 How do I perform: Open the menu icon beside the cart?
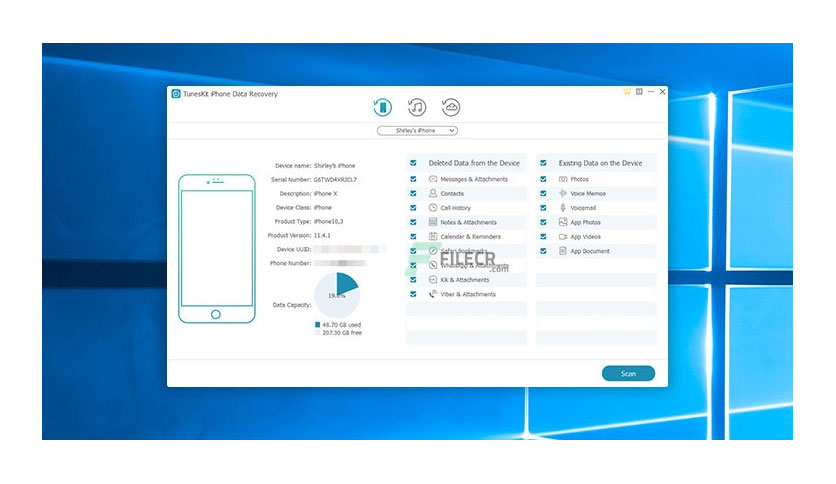(639, 92)
